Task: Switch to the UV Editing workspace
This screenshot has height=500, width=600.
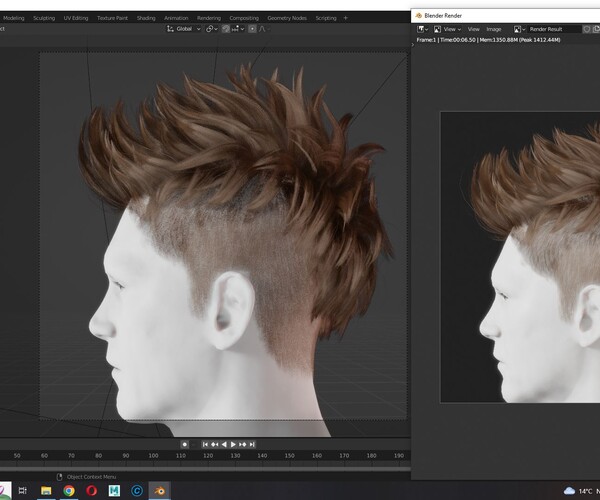Action: click(75, 18)
